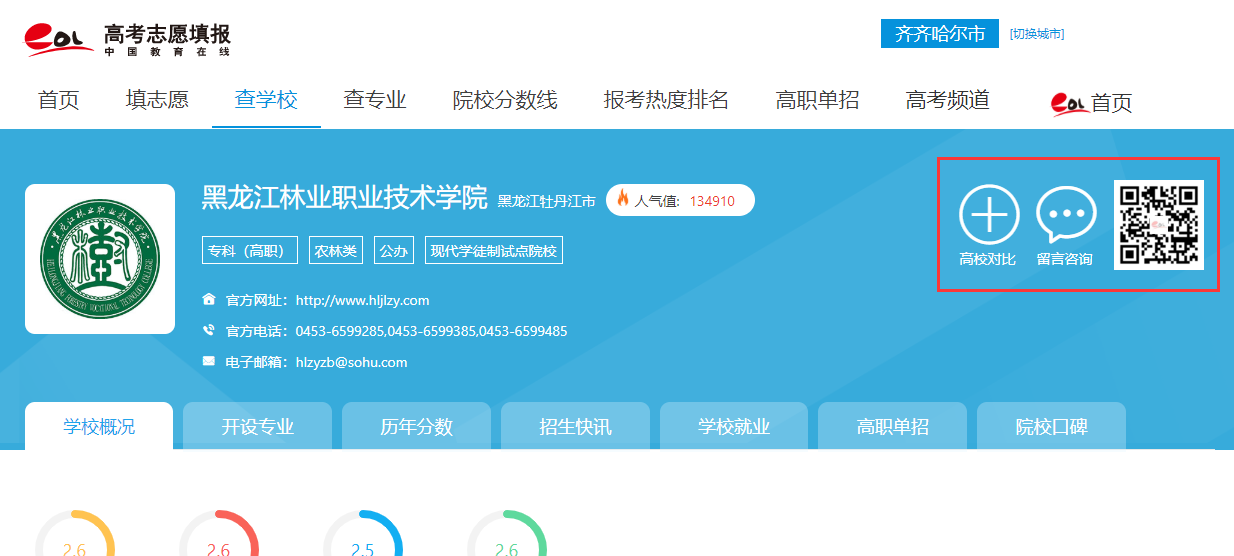
Task: Click the school name 黑龙江林业职业技术学院
Action: click(344, 197)
